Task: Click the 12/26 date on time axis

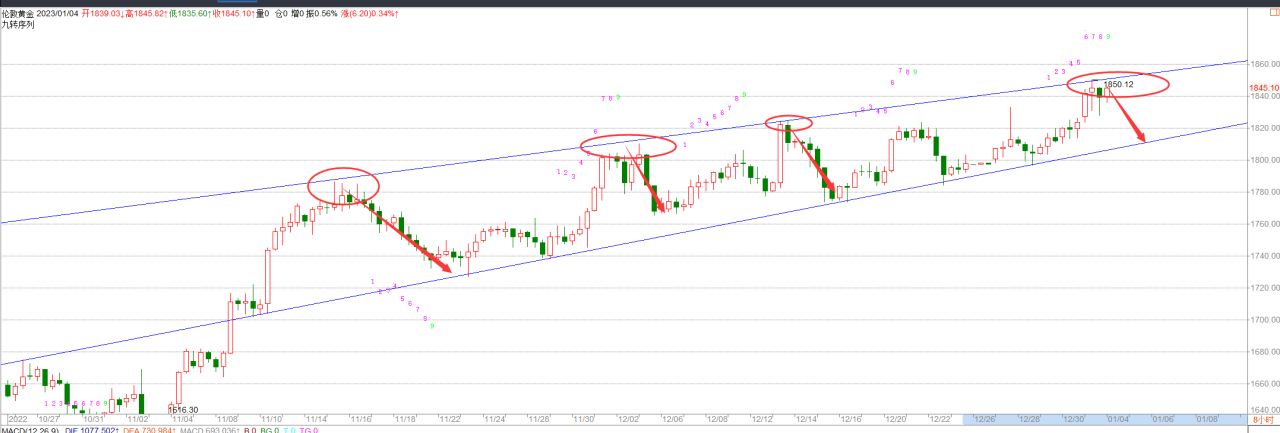Action: pos(985,419)
